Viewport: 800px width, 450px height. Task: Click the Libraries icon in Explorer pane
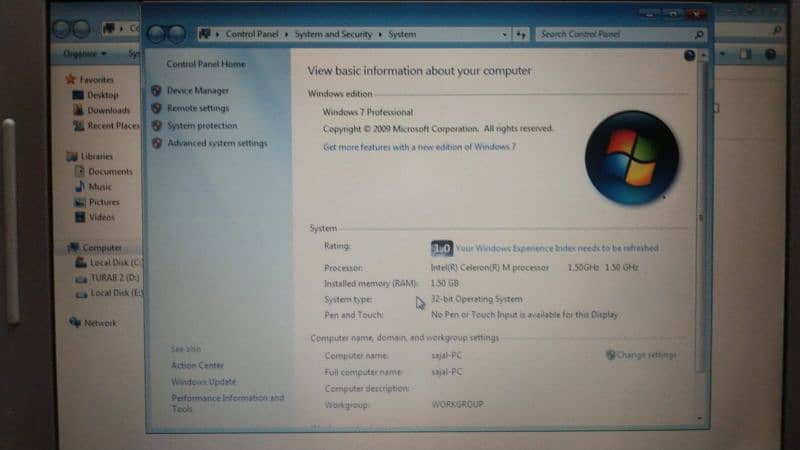coord(72,156)
